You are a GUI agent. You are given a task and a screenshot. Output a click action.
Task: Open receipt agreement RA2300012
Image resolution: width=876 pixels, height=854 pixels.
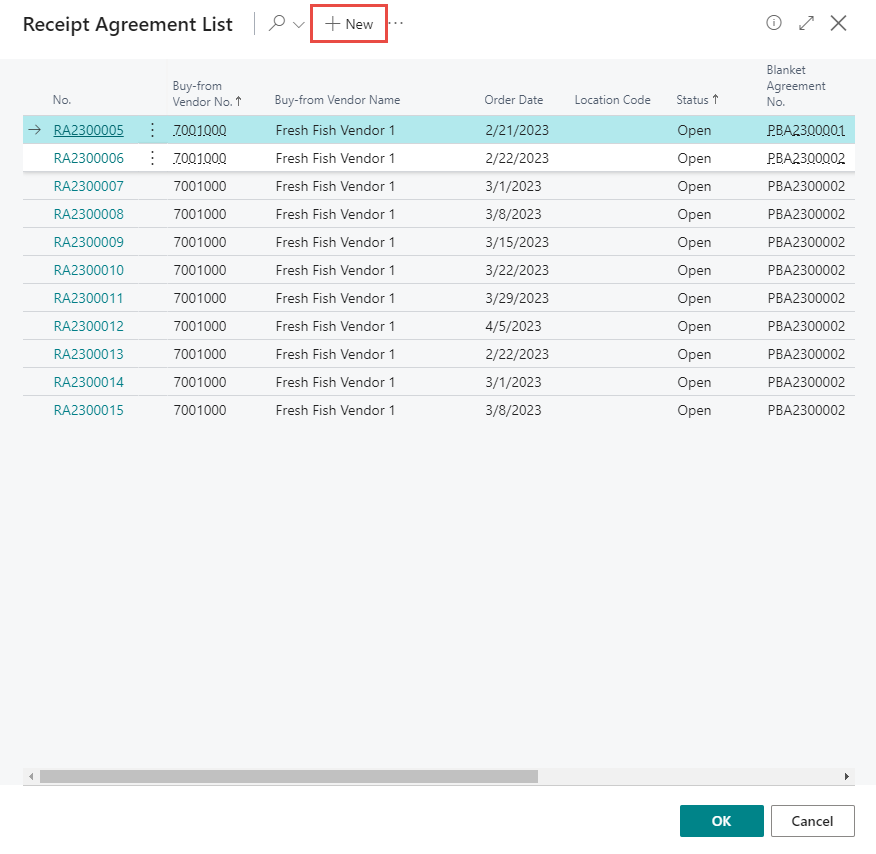pos(88,326)
